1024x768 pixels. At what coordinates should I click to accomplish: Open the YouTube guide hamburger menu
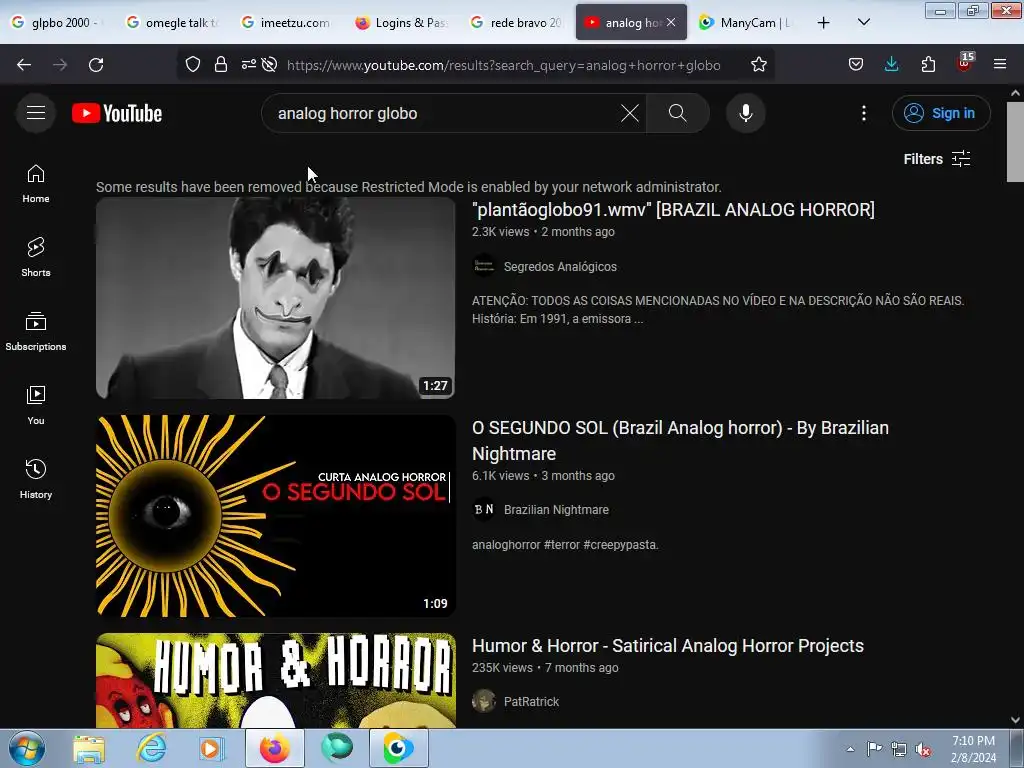tap(36, 113)
